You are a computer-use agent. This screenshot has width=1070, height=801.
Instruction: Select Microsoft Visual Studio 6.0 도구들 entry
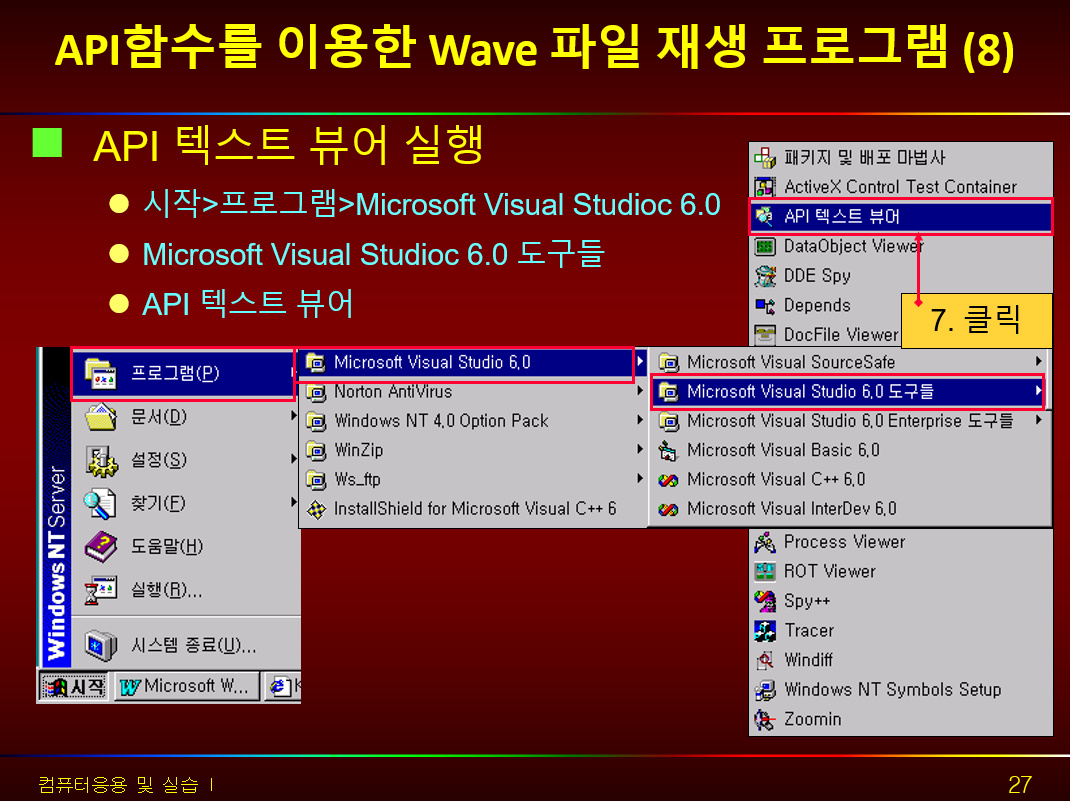coord(849,392)
